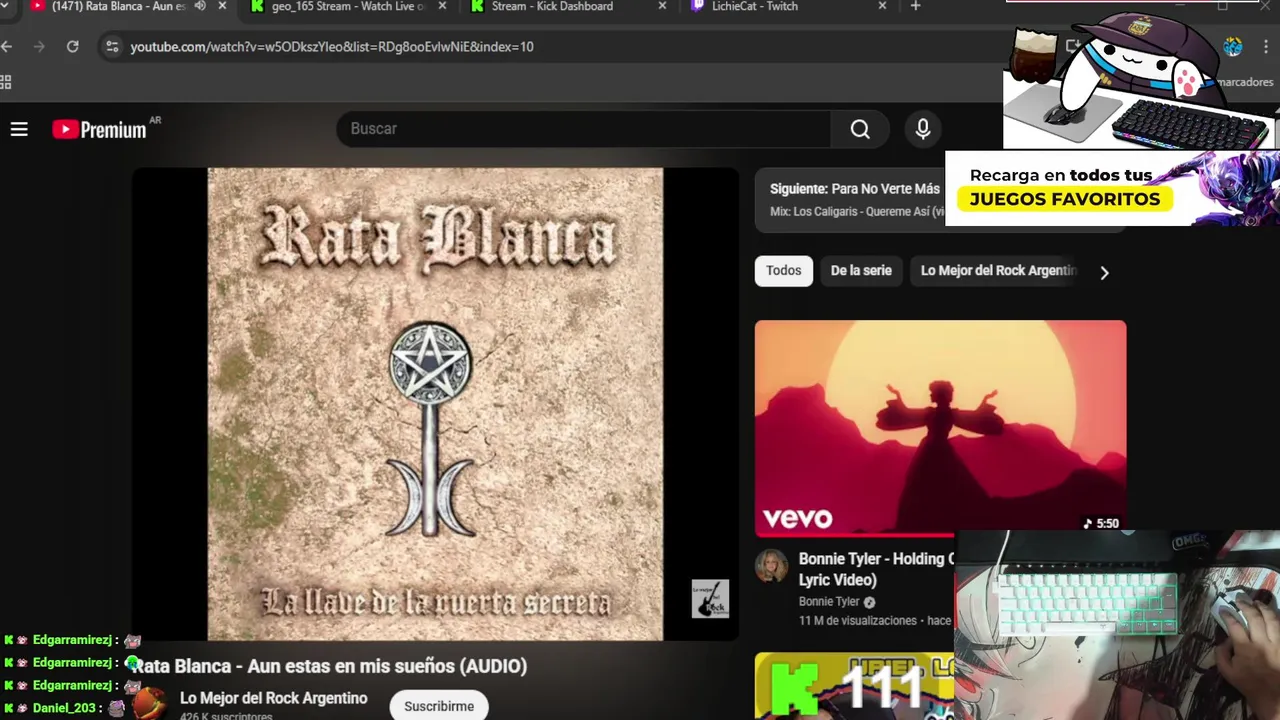
Task: Open Lo Mejor del Rock Argentino channel
Action: point(274,698)
